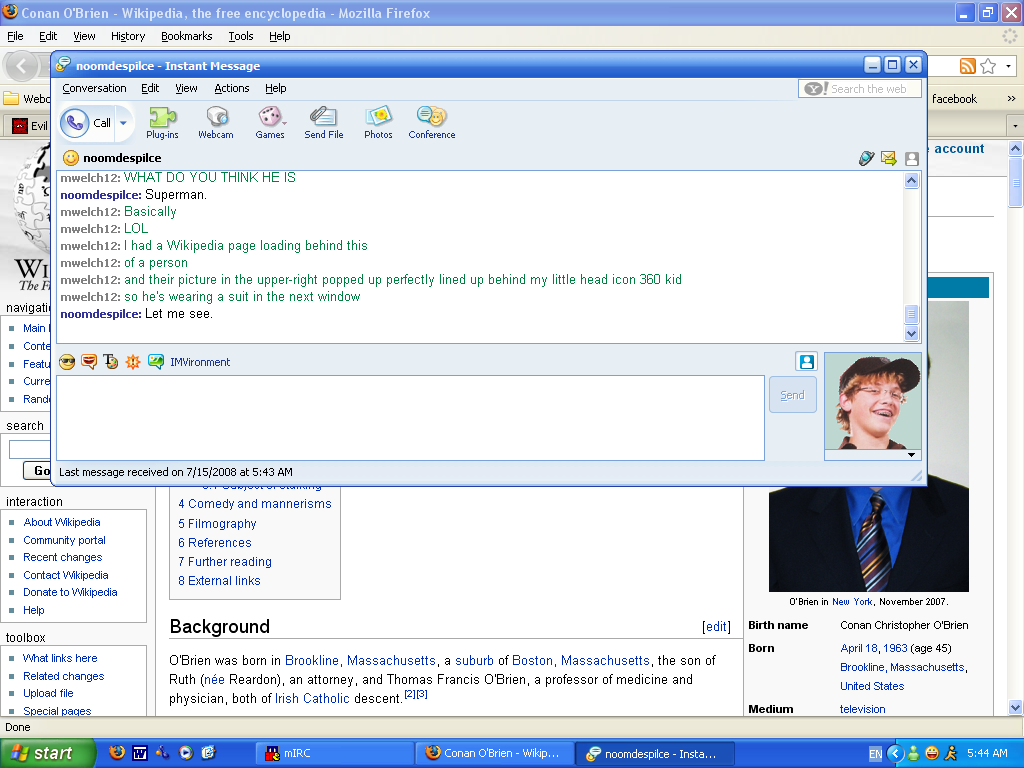Click the phone icon right of contact name
Screen dimensions: 1024x768
[x=867, y=158]
